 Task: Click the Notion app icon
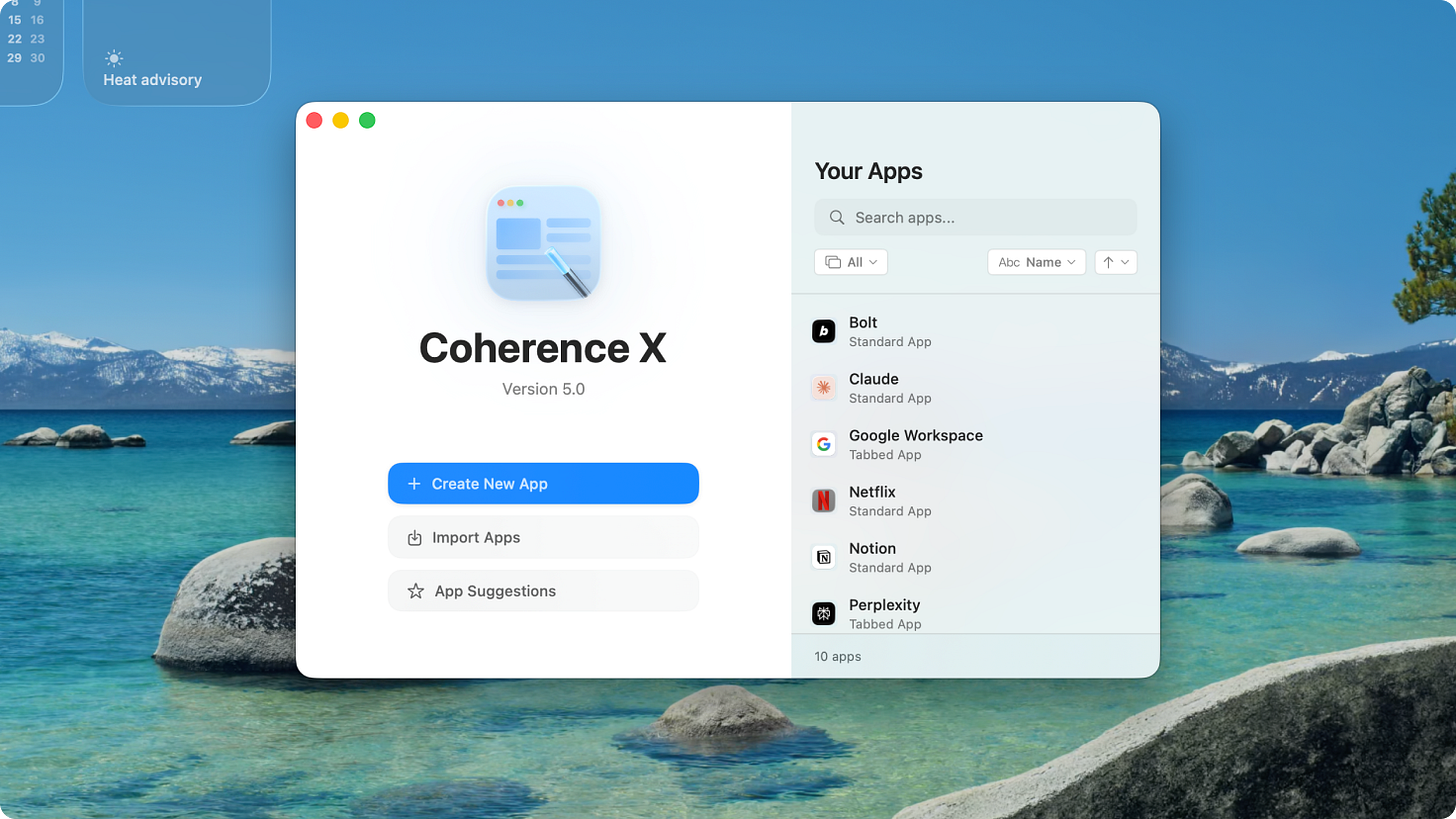click(x=824, y=558)
